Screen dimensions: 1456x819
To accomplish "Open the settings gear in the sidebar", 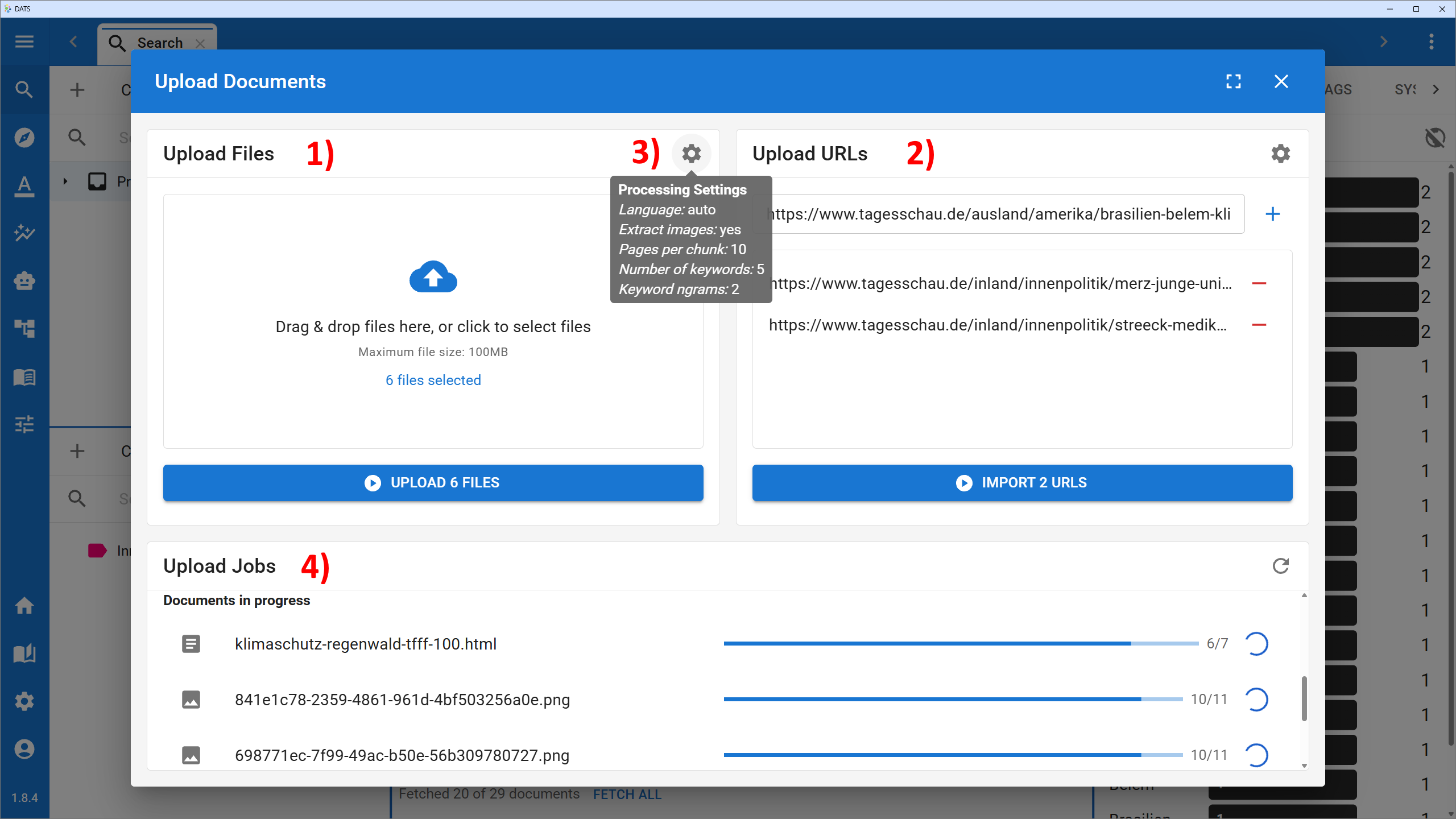I will [x=24, y=701].
